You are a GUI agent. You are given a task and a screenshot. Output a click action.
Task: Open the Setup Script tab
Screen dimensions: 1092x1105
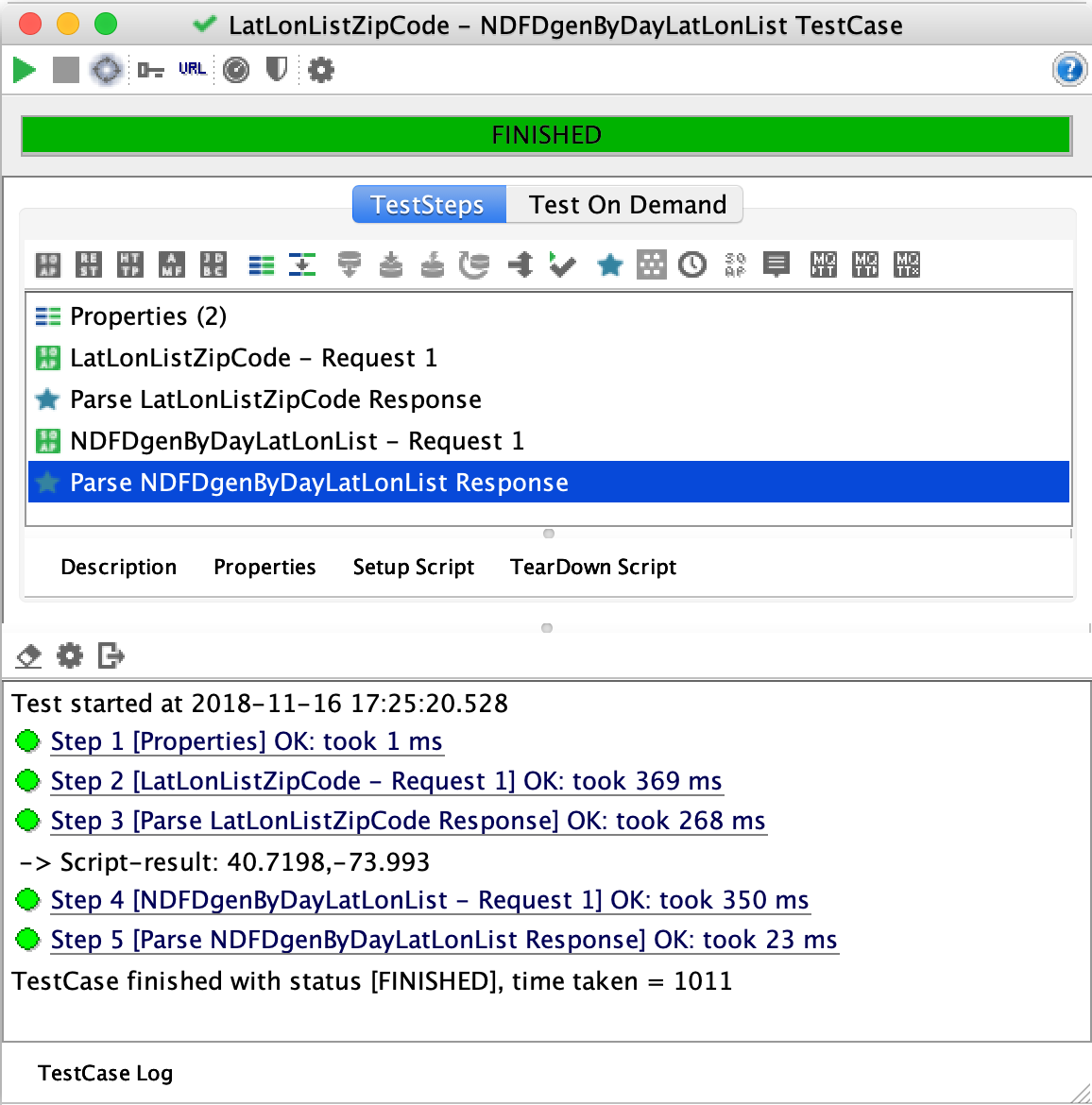click(x=413, y=567)
